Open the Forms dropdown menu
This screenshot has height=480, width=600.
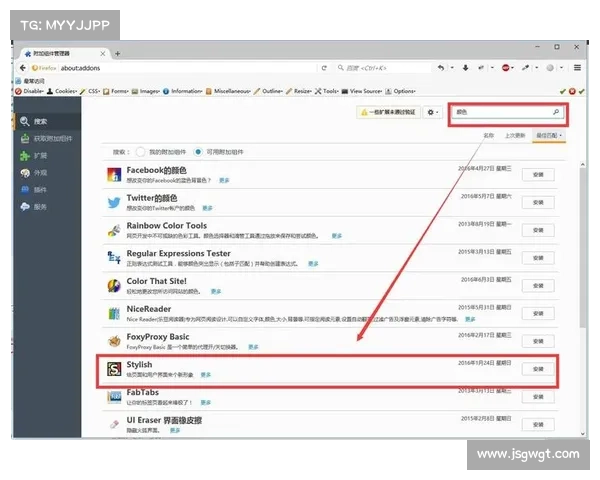point(116,91)
